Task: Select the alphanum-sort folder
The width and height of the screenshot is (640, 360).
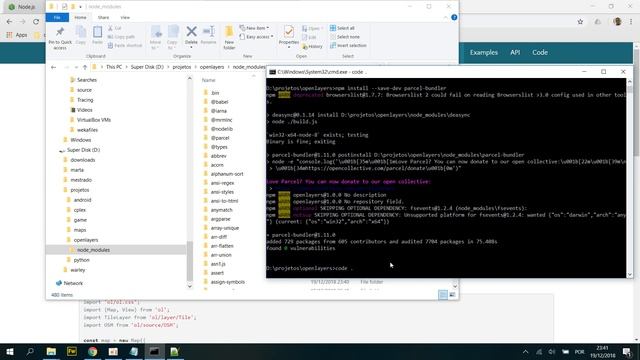Action: click(227, 174)
